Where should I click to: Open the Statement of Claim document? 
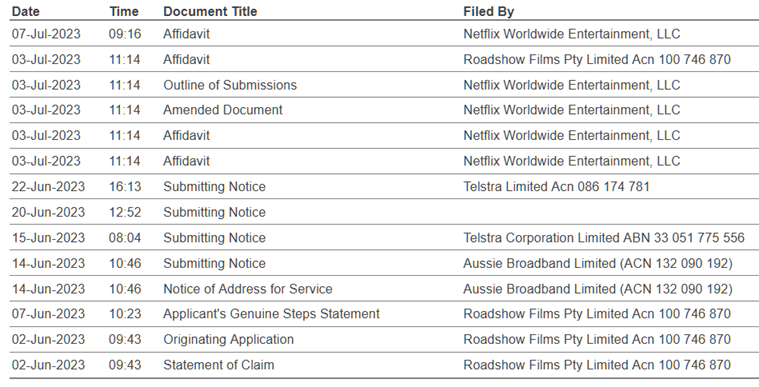[218, 365]
